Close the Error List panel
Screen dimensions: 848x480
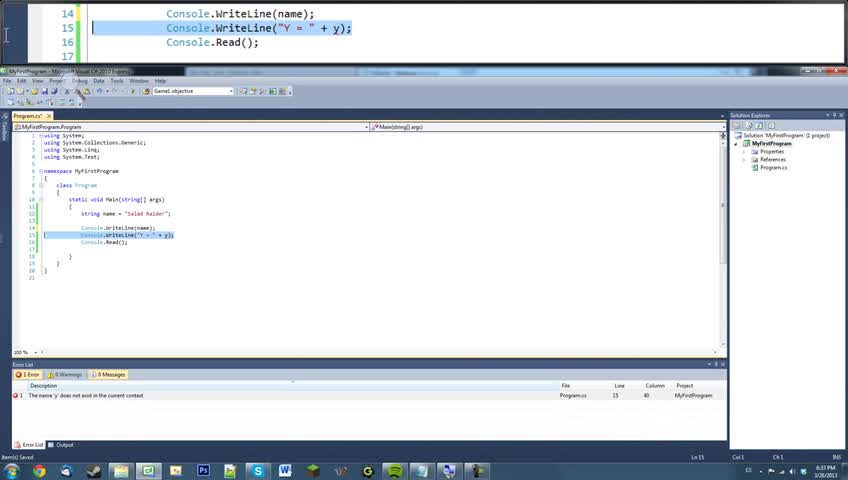(723, 365)
